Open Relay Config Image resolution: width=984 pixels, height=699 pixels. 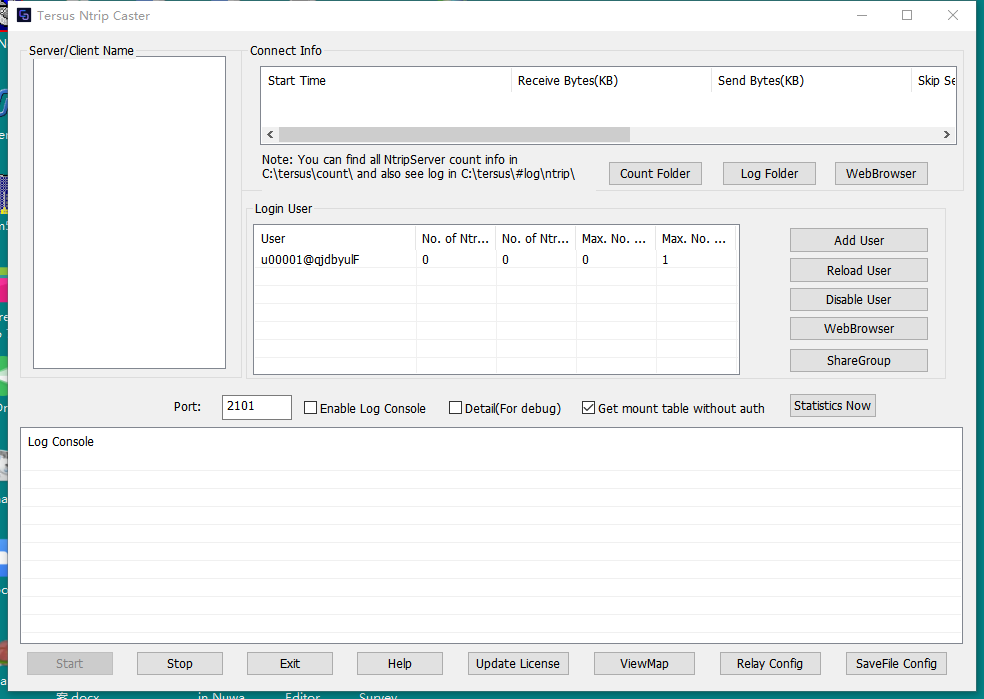coord(770,663)
